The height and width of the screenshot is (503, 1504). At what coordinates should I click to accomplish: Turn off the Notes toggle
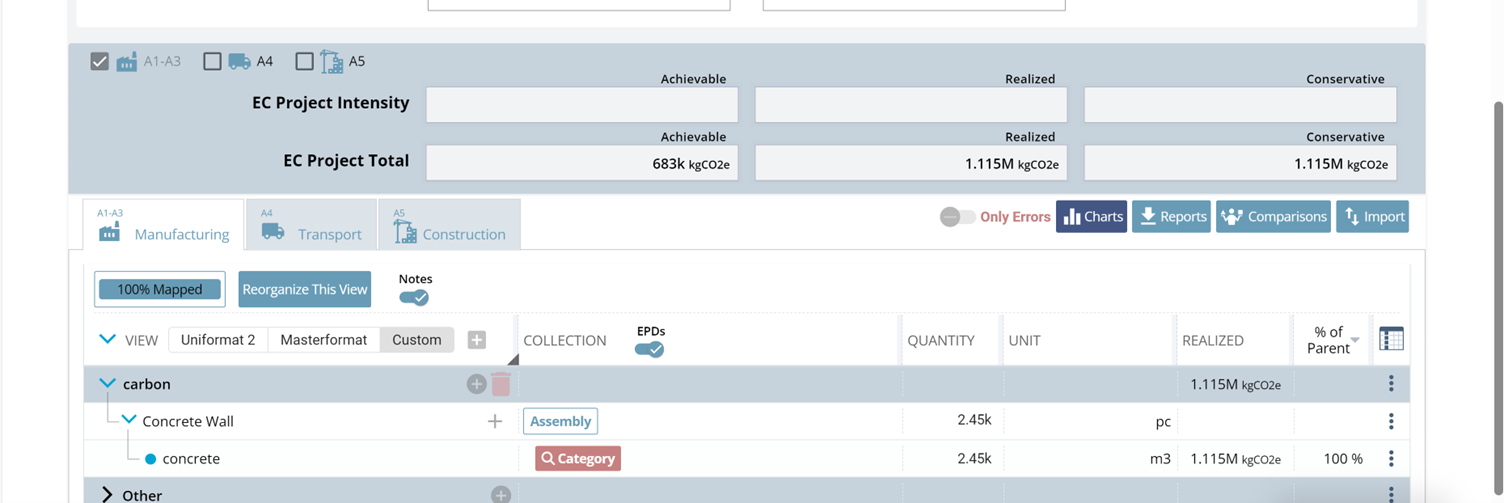pyautogui.click(x=414, y=298)
